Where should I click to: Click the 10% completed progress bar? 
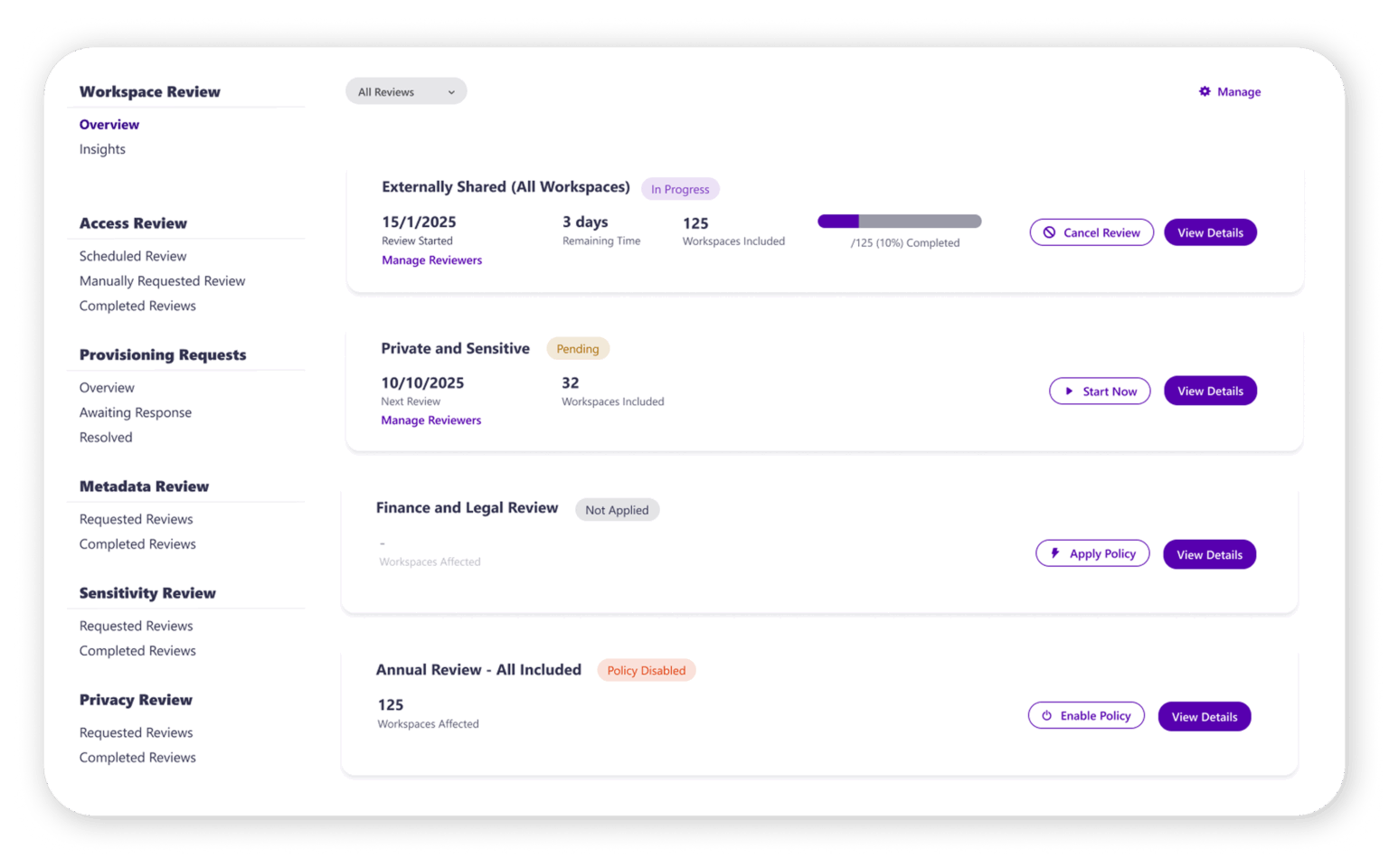(x=899, y=220)
